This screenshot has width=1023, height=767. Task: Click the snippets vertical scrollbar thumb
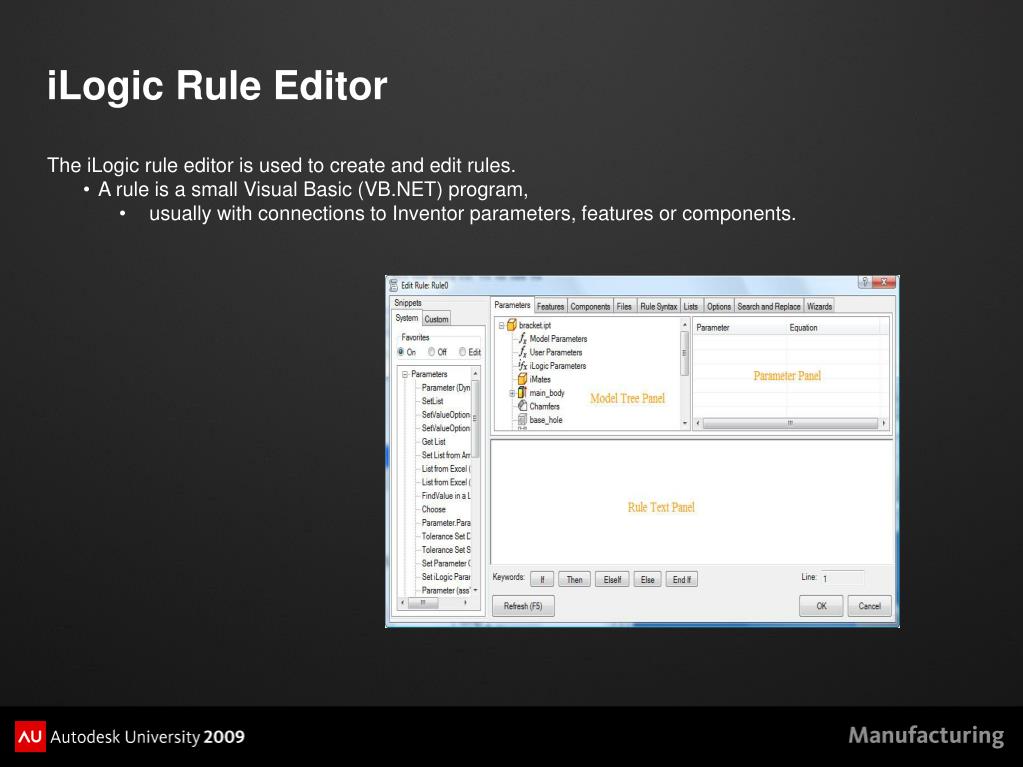click(x=475, y=418)
